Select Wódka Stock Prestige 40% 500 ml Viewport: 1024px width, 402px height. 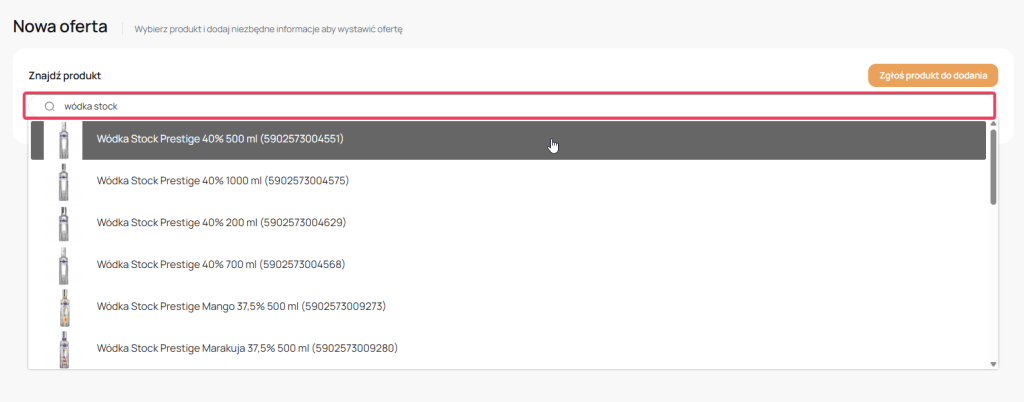pos(220,139)
